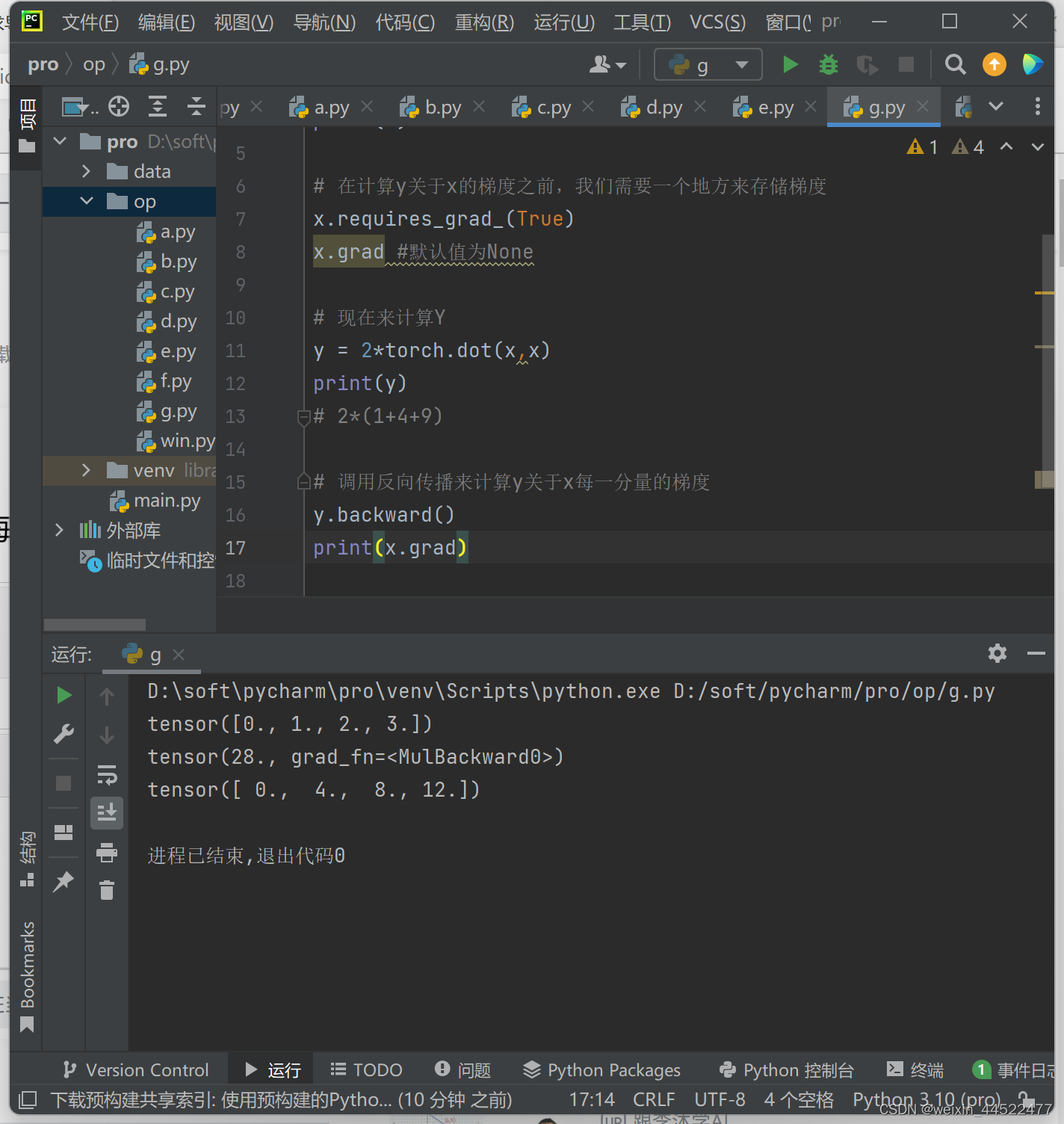Print console output icon
The width and height of the screenshot is (1064, 1124).
coord(107,852)
